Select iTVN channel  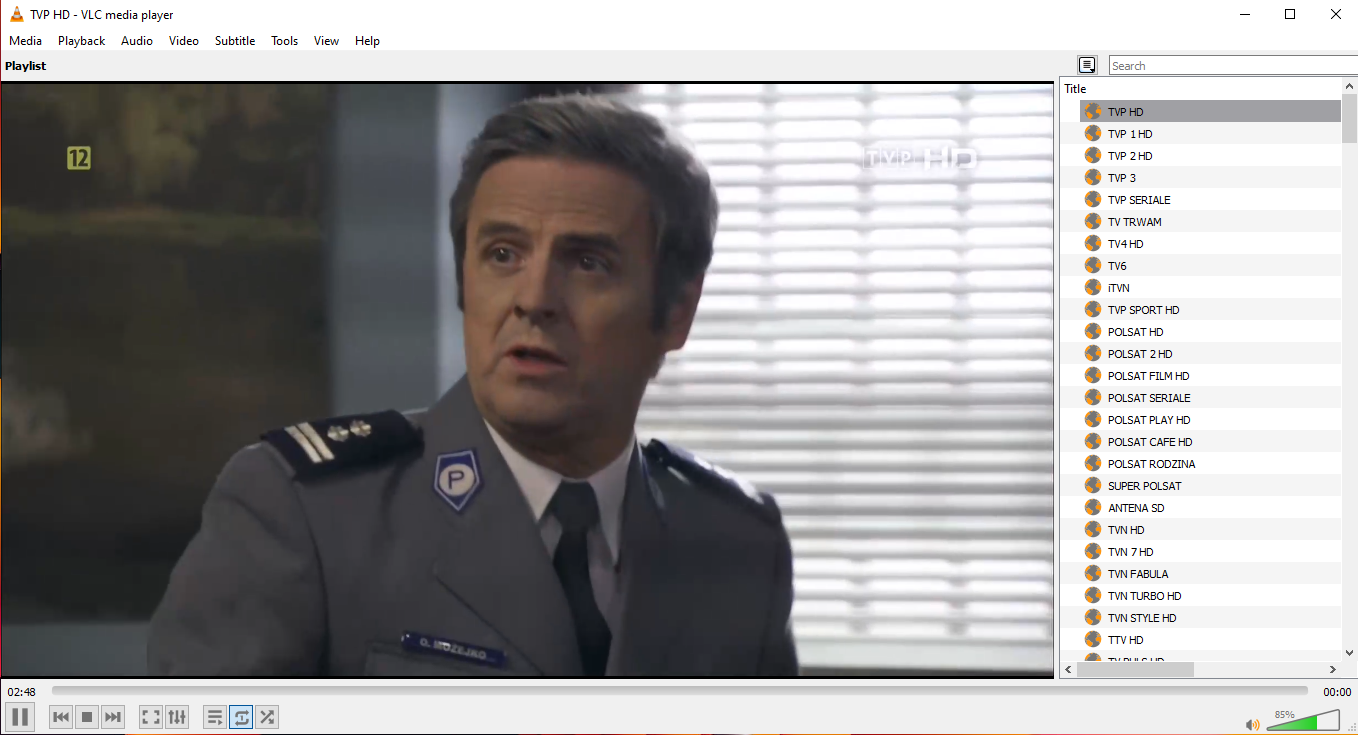[1210, 288]
